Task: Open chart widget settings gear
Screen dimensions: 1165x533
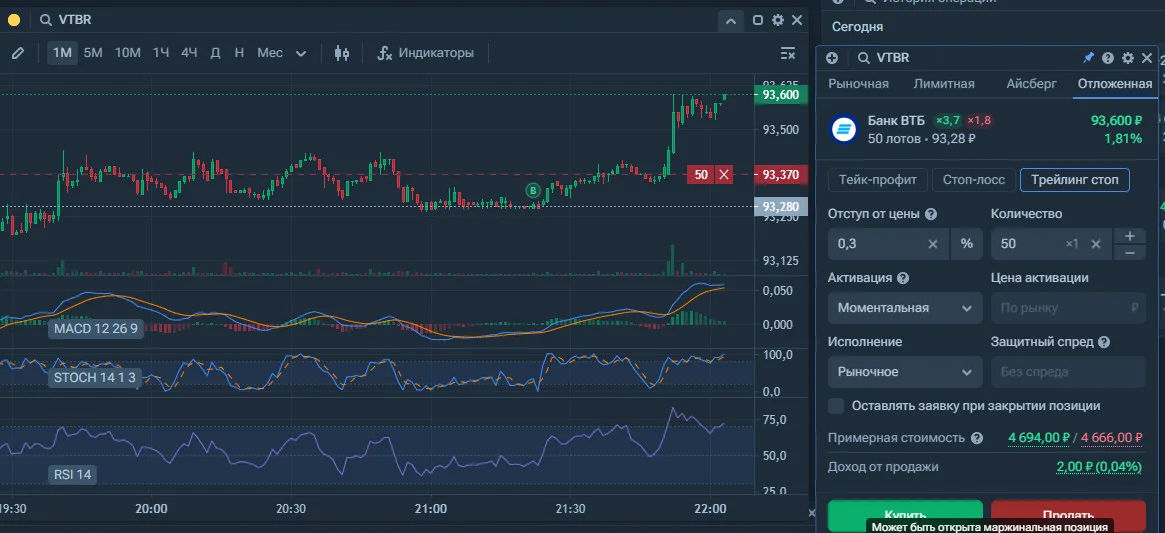Action: pyautogui.click(x=778, y=21)
